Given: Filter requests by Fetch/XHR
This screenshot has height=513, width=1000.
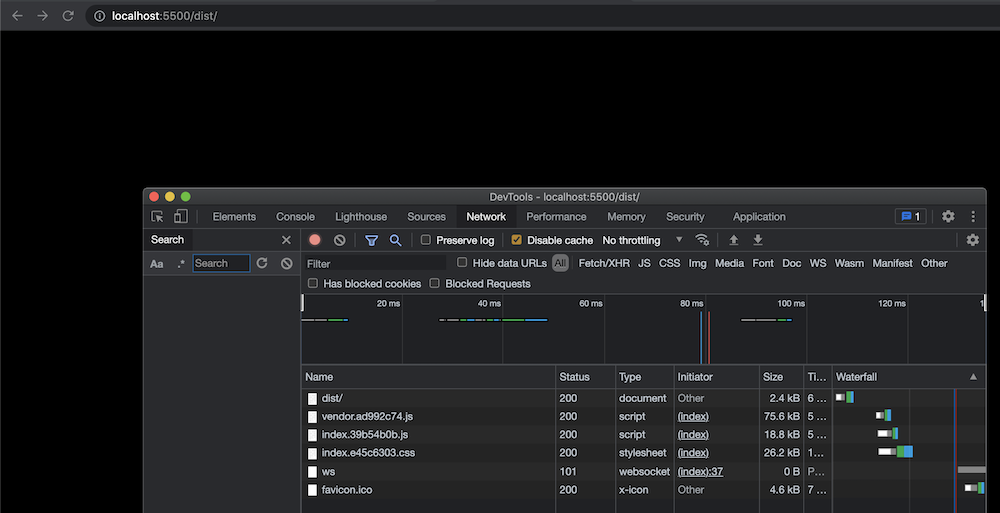Looking at the screenshot, I should pos(604,263).
